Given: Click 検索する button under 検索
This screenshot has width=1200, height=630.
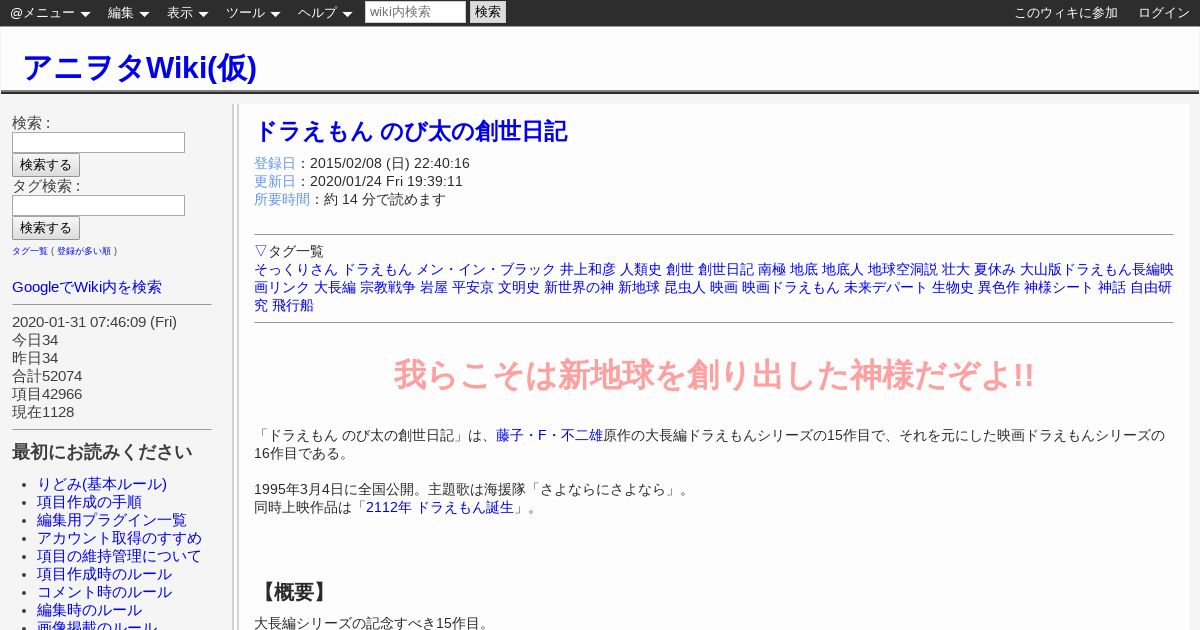Looking at the screenshot, I should [x=46, y=165].
